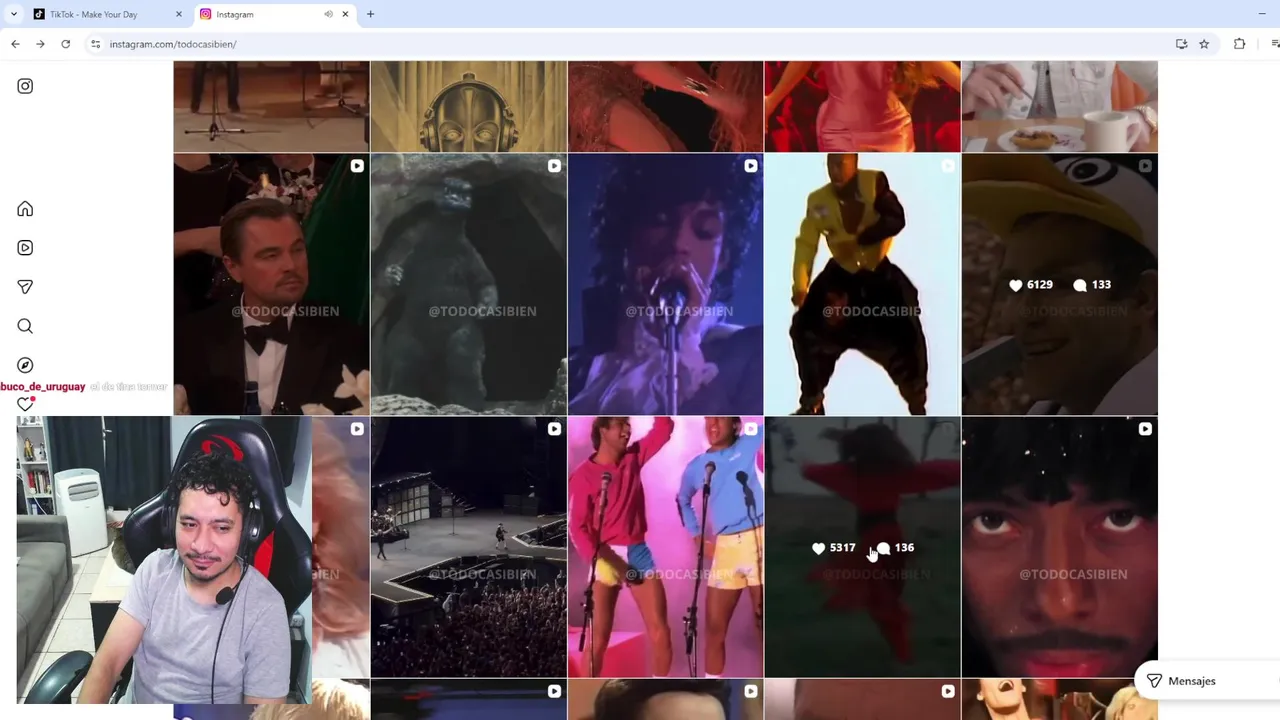Click reel icon on close-up face thumbnail
This screenshot has height=720, width=1280.
[1145, 429]
